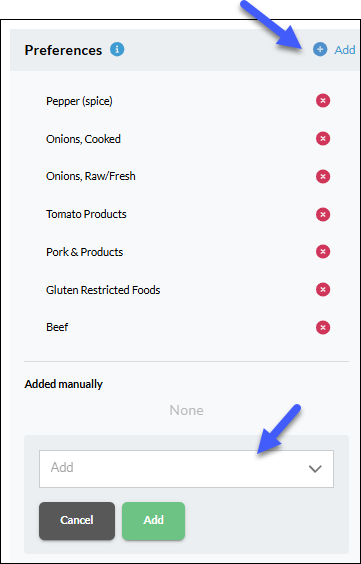Delete Pork & Products entry
Screen dimensions: 361x564
tap(323, 252)
